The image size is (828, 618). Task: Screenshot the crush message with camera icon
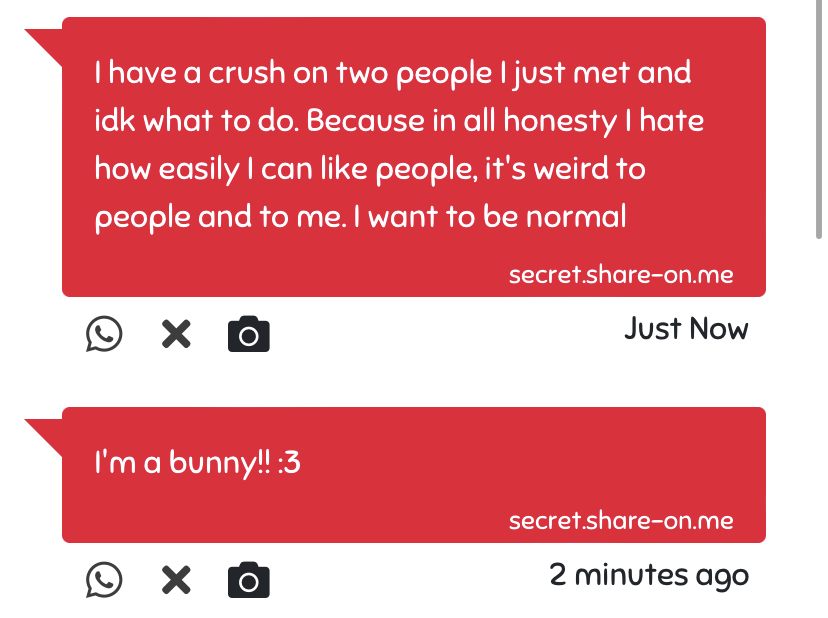pyautogui.click(x=249, y=334)
